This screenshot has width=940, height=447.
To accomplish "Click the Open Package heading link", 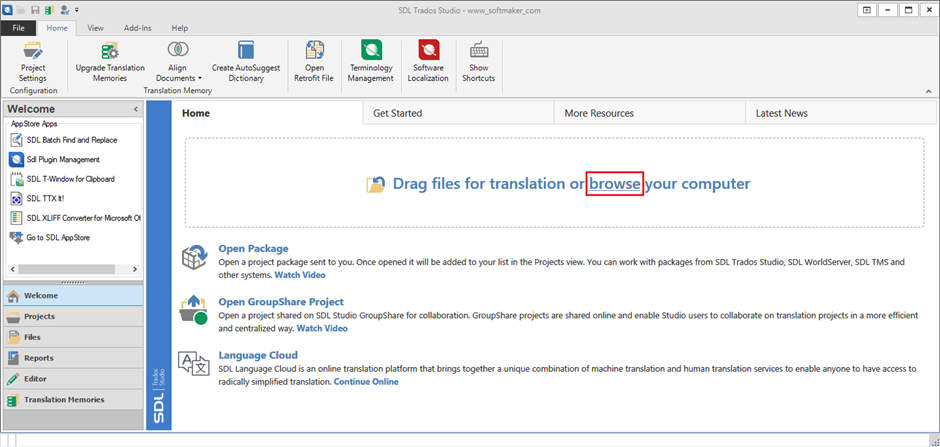I will click(254, 249).
